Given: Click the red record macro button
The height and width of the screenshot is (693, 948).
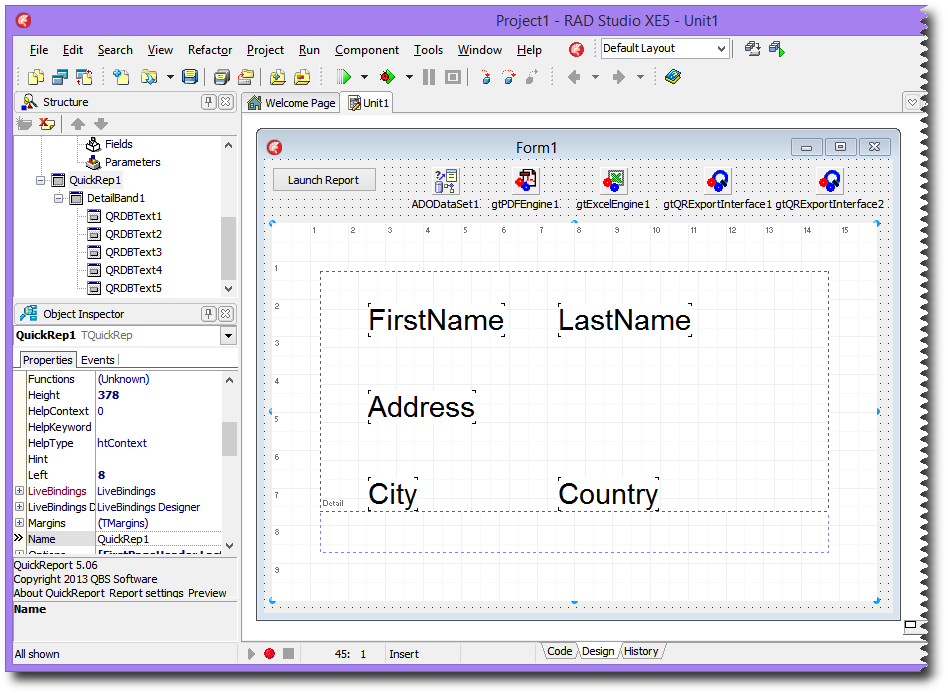Looking at the screenshot, I should coord(269,653).
